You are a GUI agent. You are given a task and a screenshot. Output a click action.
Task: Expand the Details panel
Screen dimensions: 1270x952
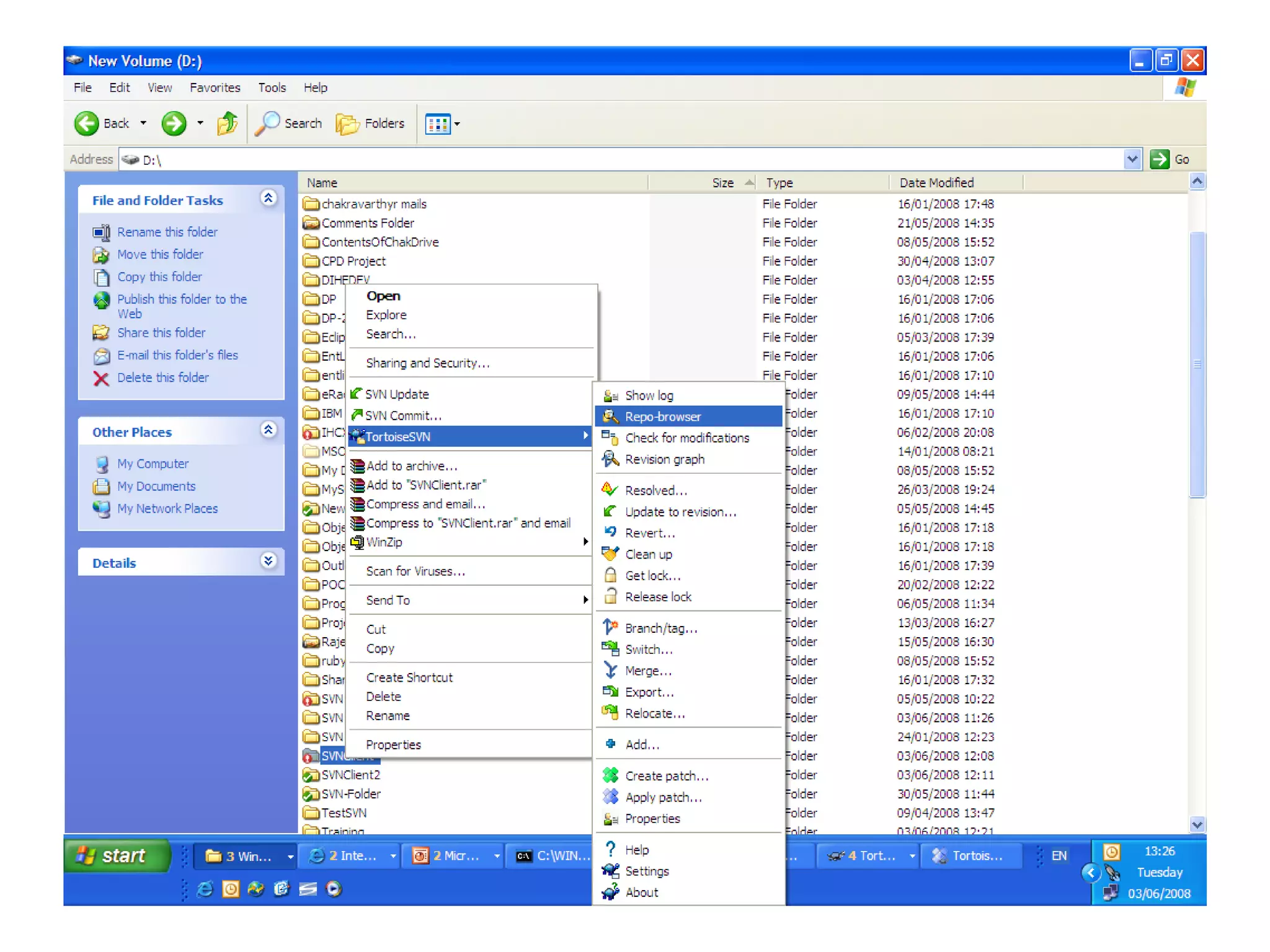268,562
